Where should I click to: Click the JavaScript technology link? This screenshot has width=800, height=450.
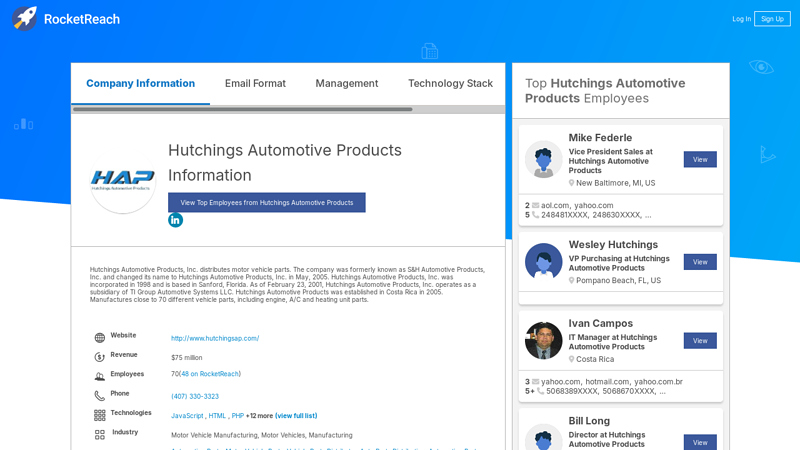coord(187,416)
